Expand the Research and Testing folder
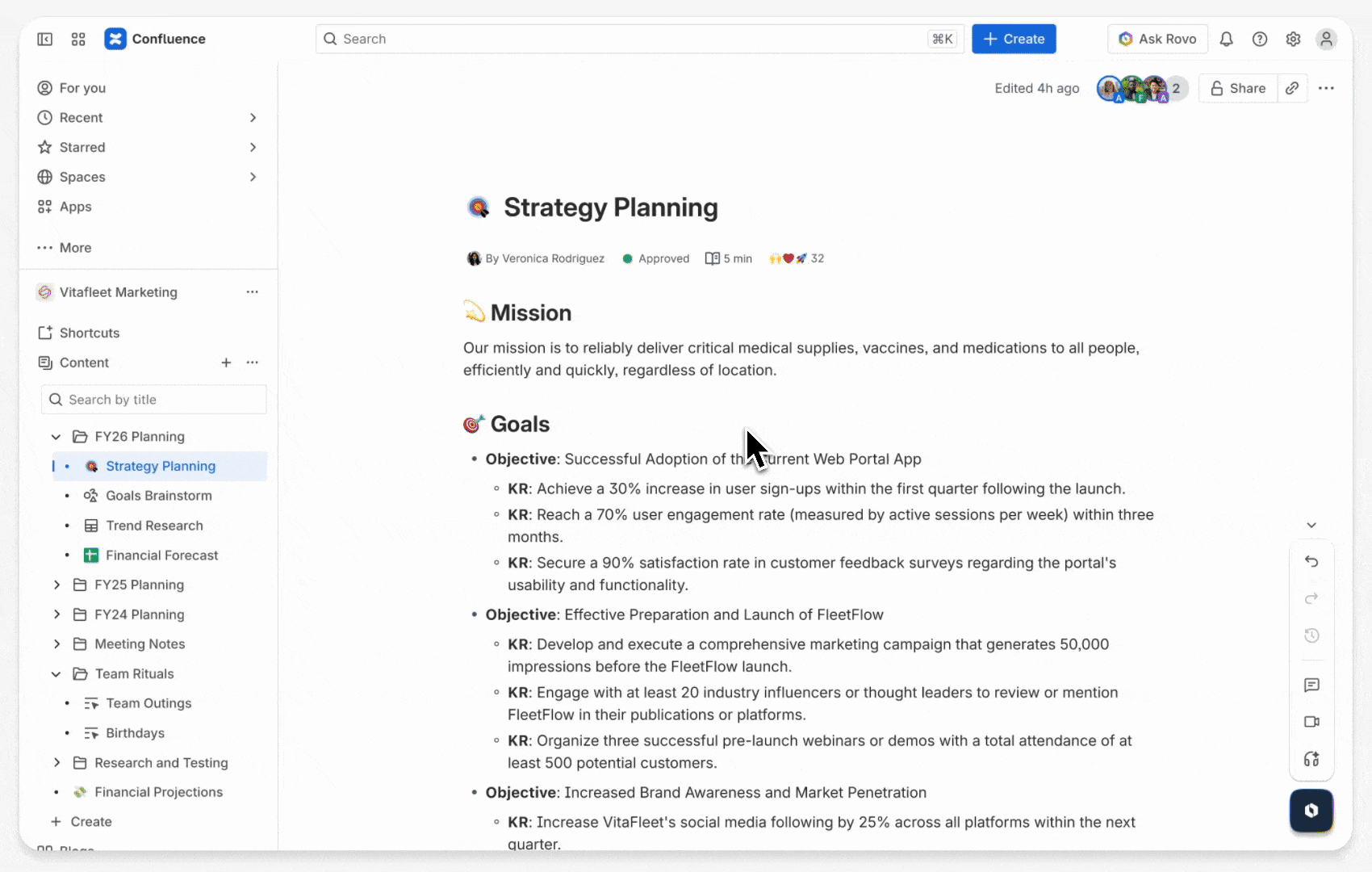The image size is (1372, 872). (56, 763)
